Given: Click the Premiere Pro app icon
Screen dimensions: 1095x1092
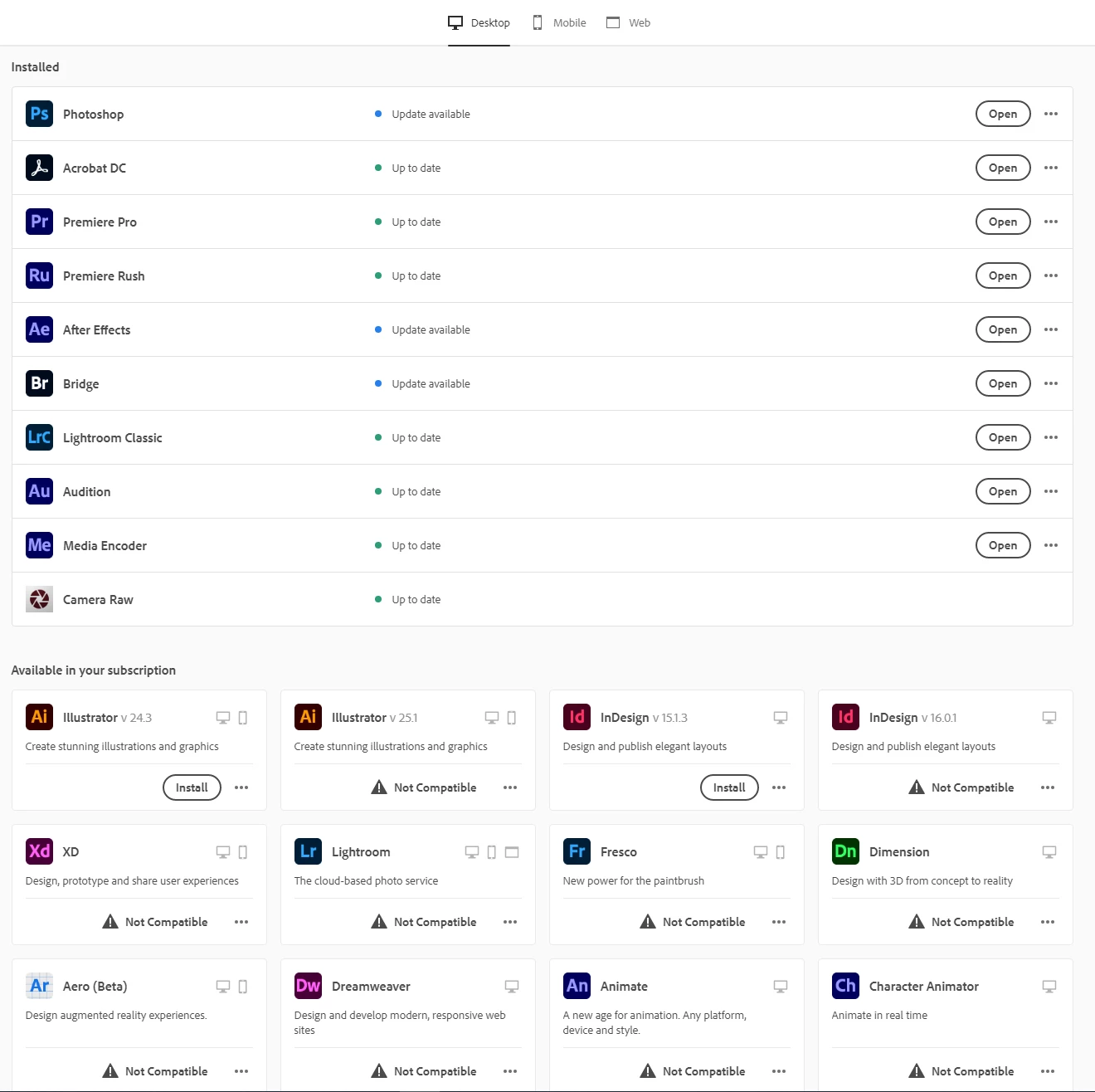Looking at the screenshot, I should point(39,222).
